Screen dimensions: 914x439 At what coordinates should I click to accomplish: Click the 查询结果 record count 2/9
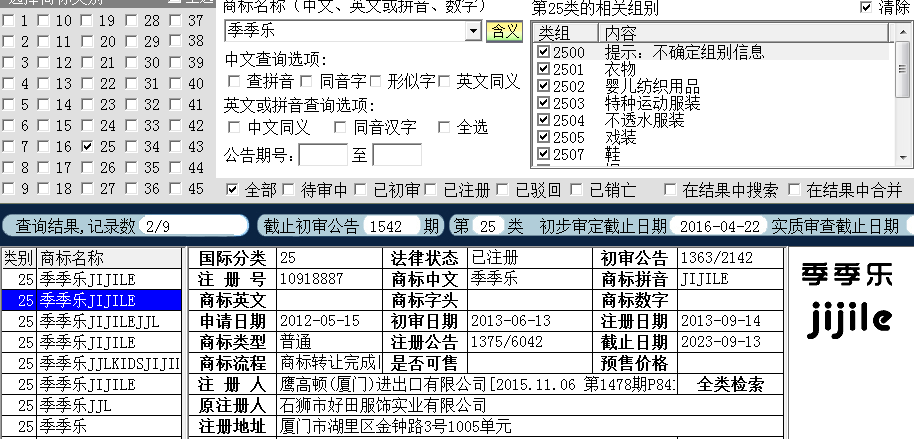pyautogui.click(x=194, y=226)
